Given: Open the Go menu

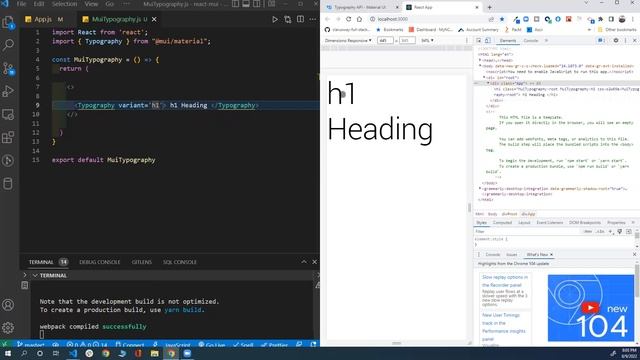Looking at the screenshot, I should 109,4.
